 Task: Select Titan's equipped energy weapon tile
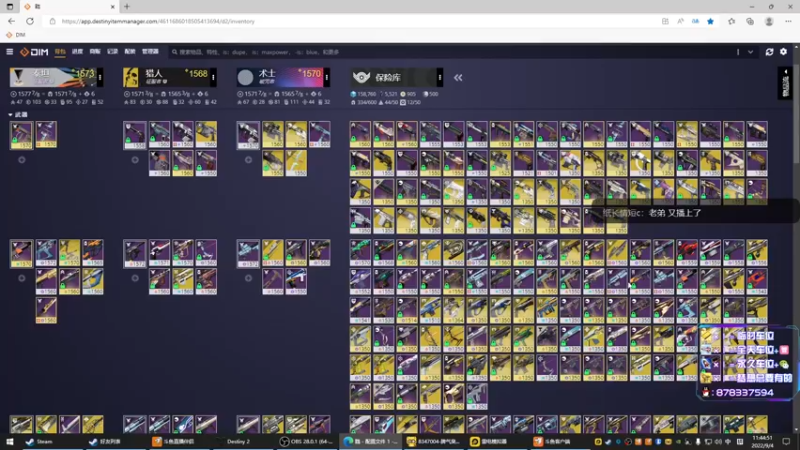[x=21, y=254]
